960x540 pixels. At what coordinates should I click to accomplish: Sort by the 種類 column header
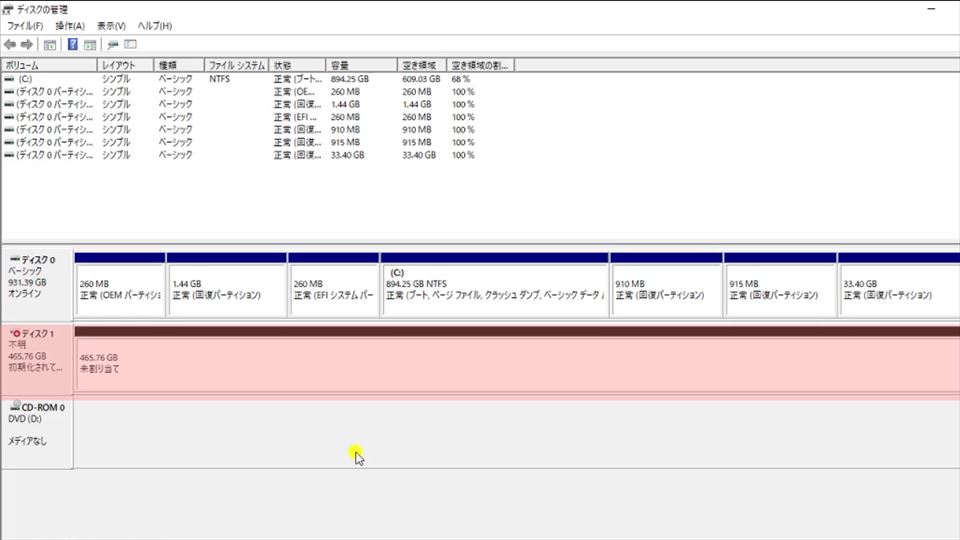coord(178,65)
